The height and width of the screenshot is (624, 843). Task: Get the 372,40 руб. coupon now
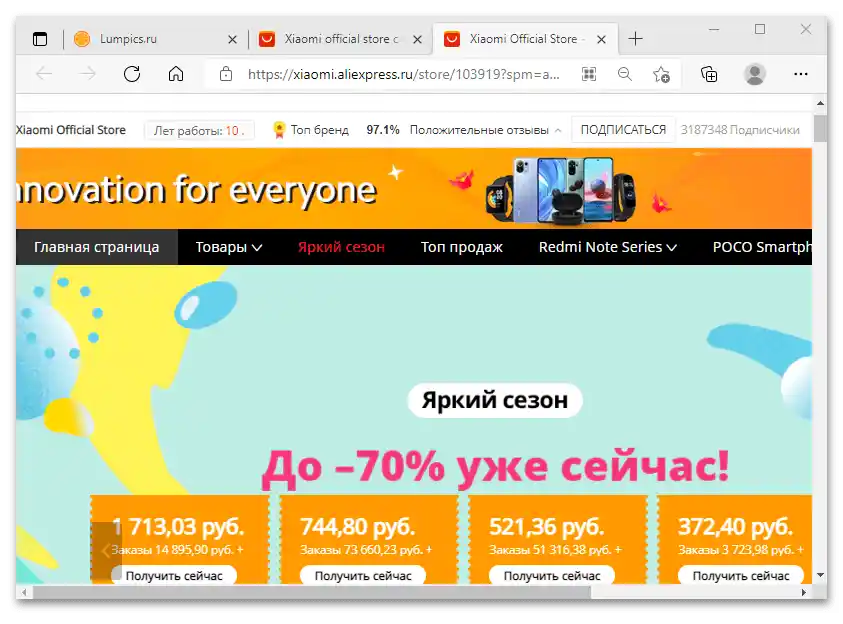coord(741,576)
